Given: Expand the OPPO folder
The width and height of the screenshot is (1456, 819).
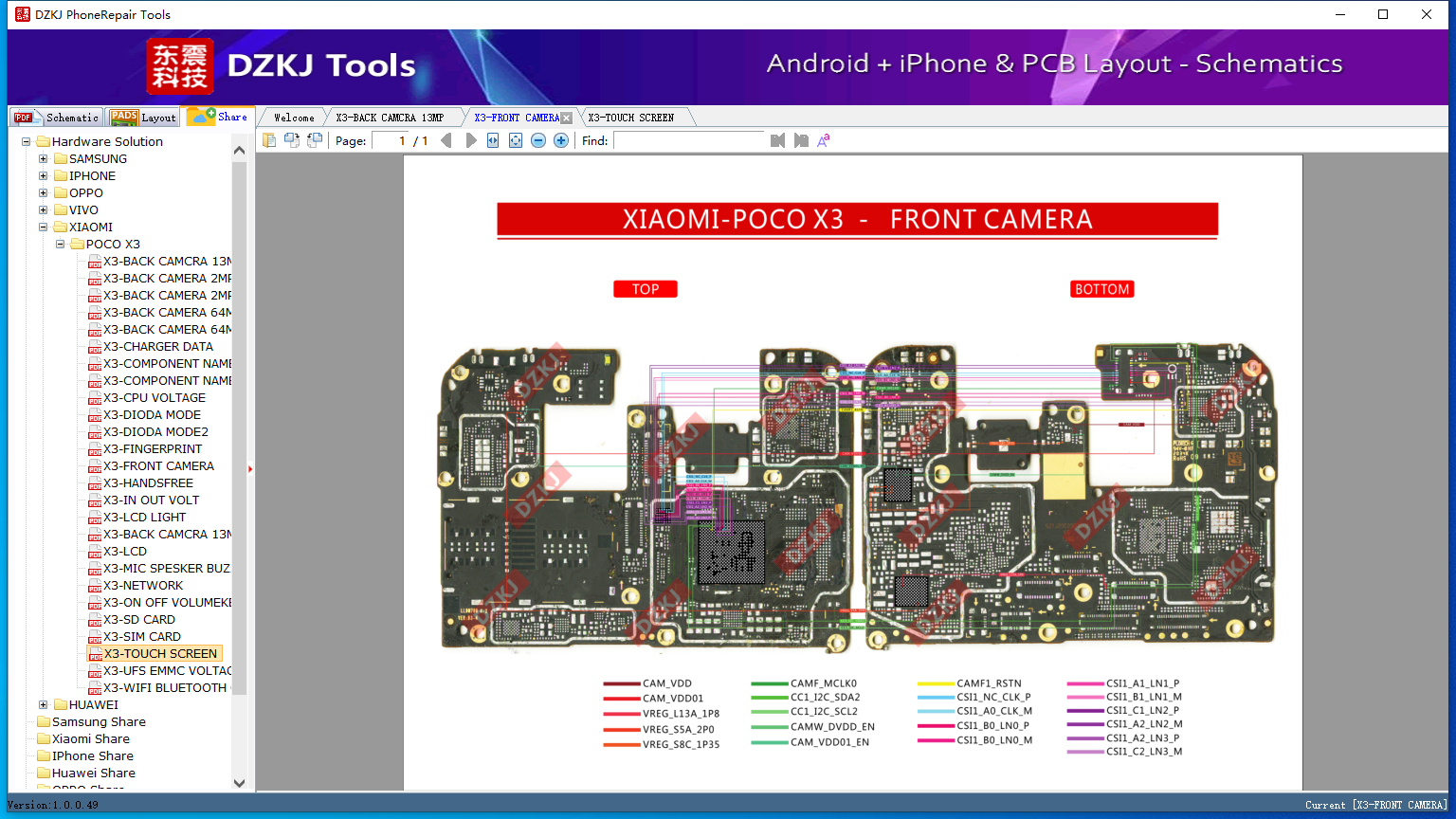Looking at the screenshot, I should click(x=44, y=193).
